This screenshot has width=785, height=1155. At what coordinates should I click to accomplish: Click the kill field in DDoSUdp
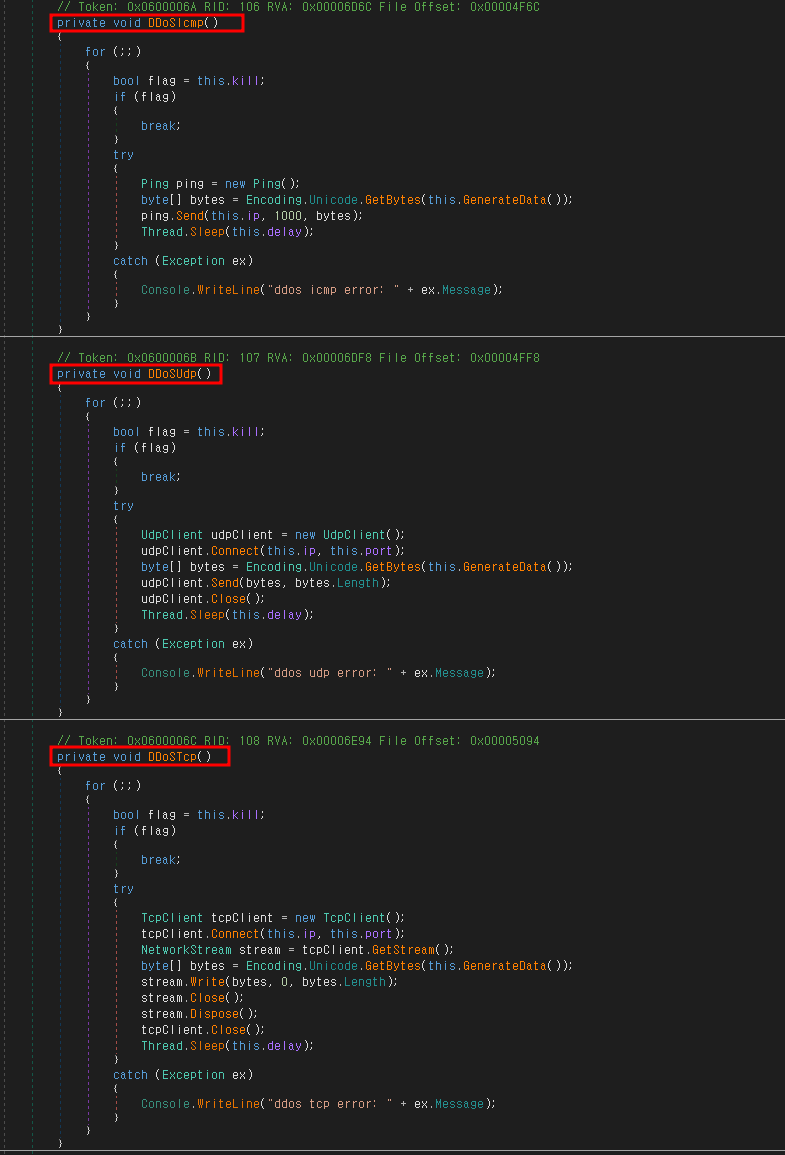(246, 432)
